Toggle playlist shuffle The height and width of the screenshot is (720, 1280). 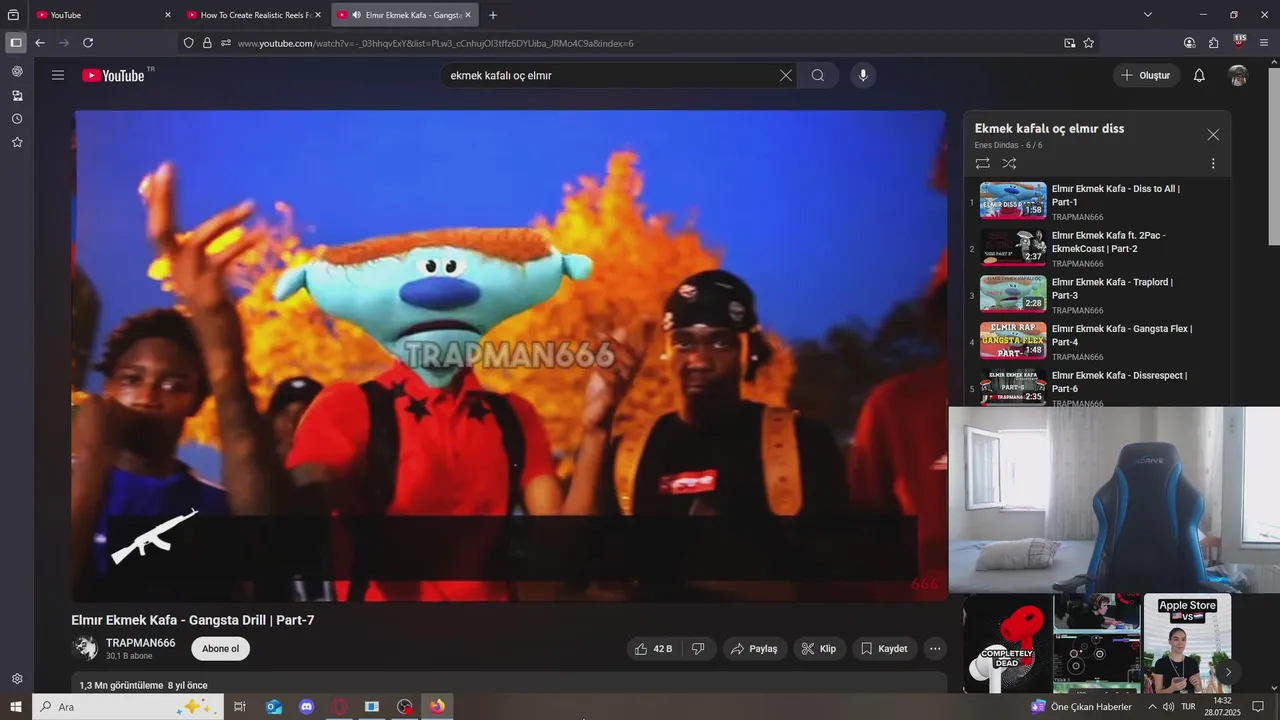pos(1009,163)
